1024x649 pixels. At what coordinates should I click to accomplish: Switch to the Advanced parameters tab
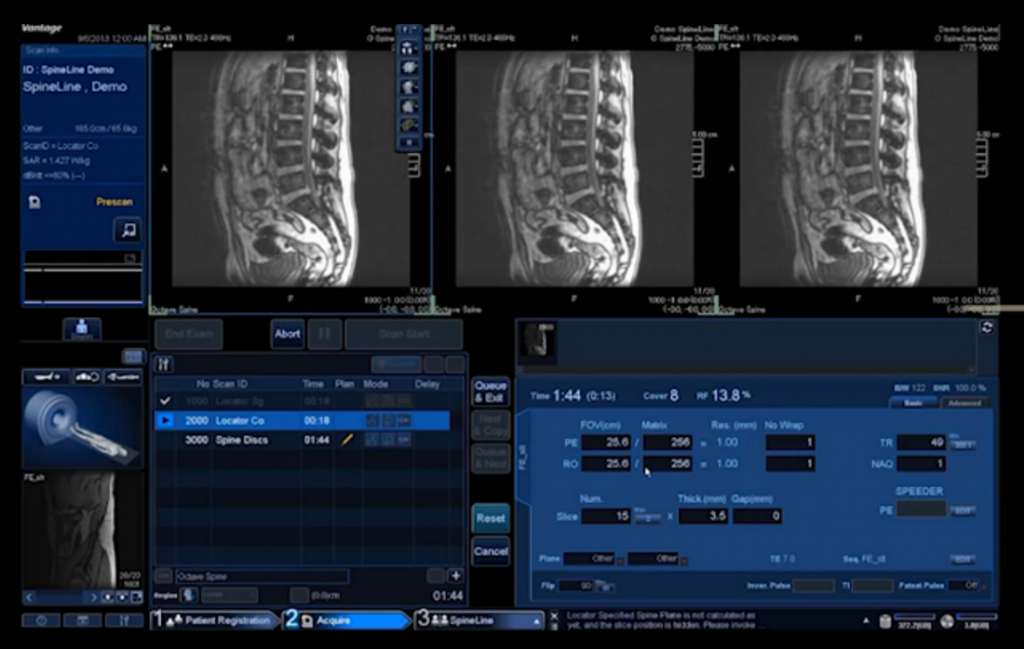(x=963, y=403)
